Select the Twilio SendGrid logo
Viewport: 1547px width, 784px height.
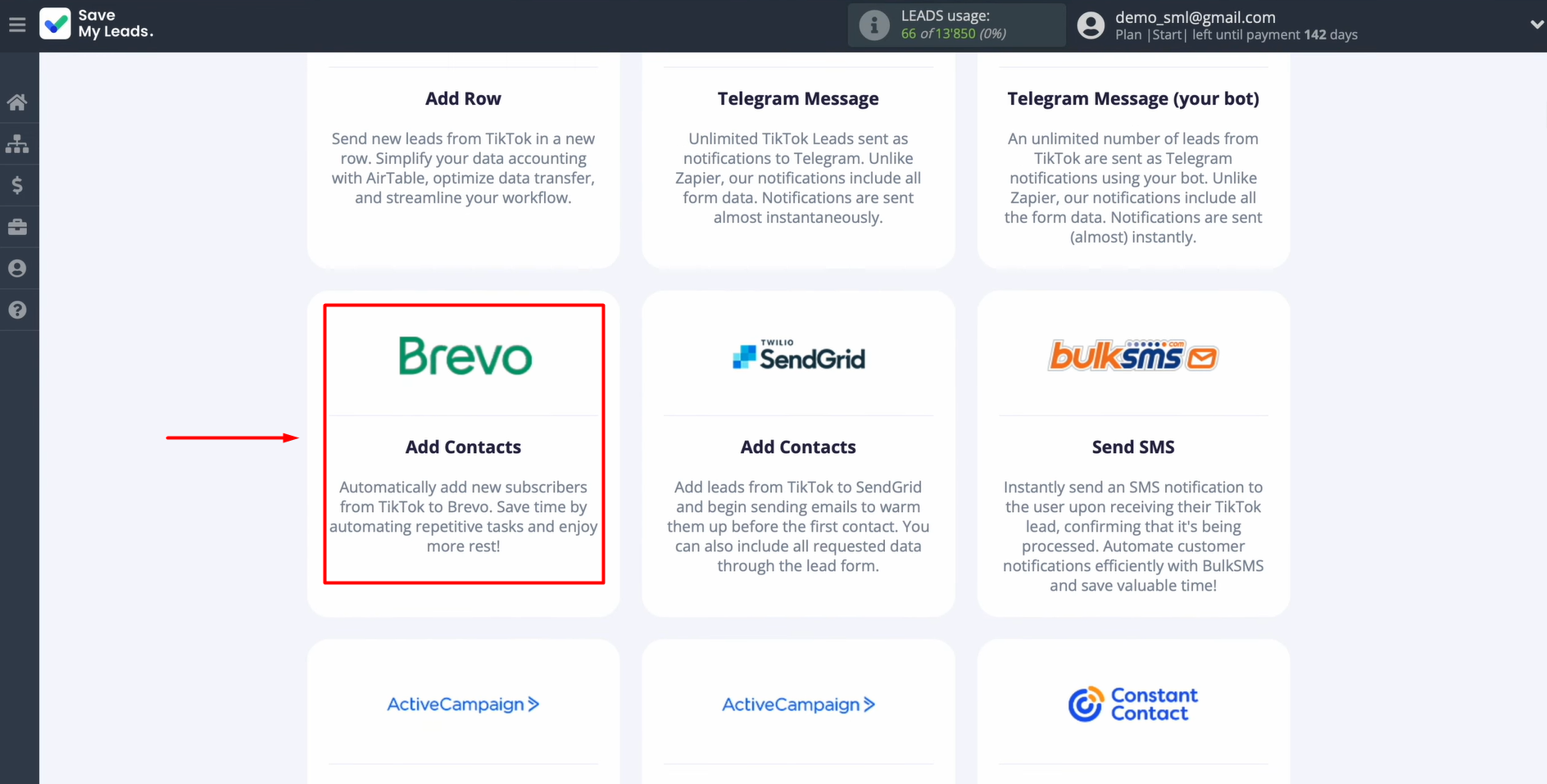click(799, 356)
